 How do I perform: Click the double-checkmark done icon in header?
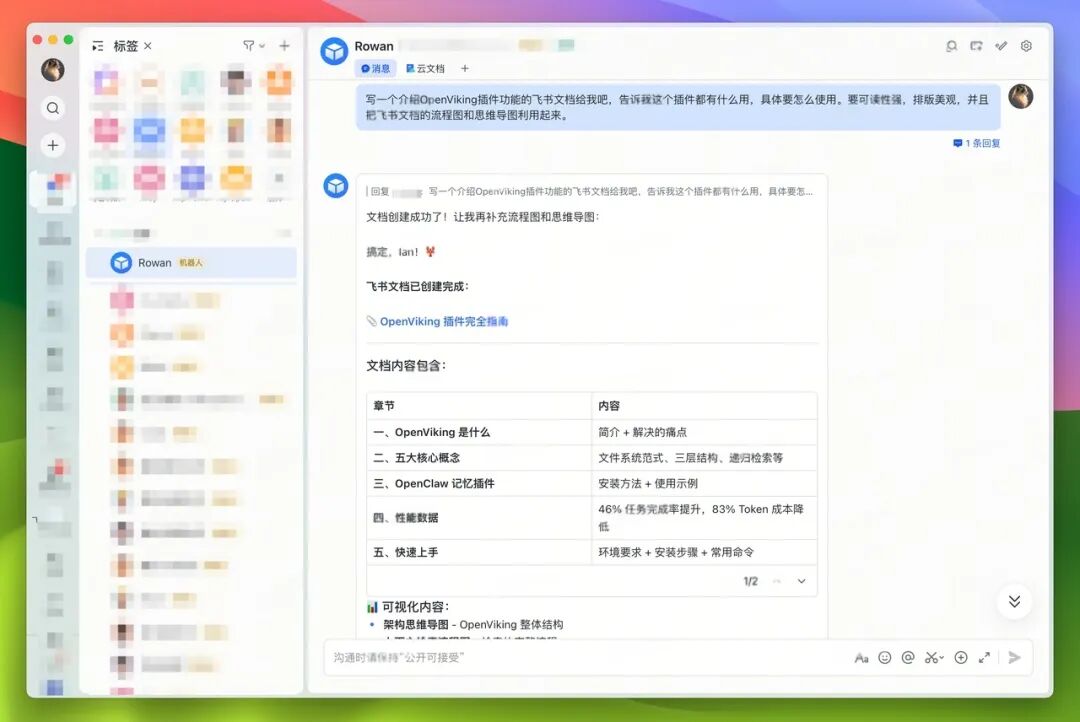(x=1001, y=46)
